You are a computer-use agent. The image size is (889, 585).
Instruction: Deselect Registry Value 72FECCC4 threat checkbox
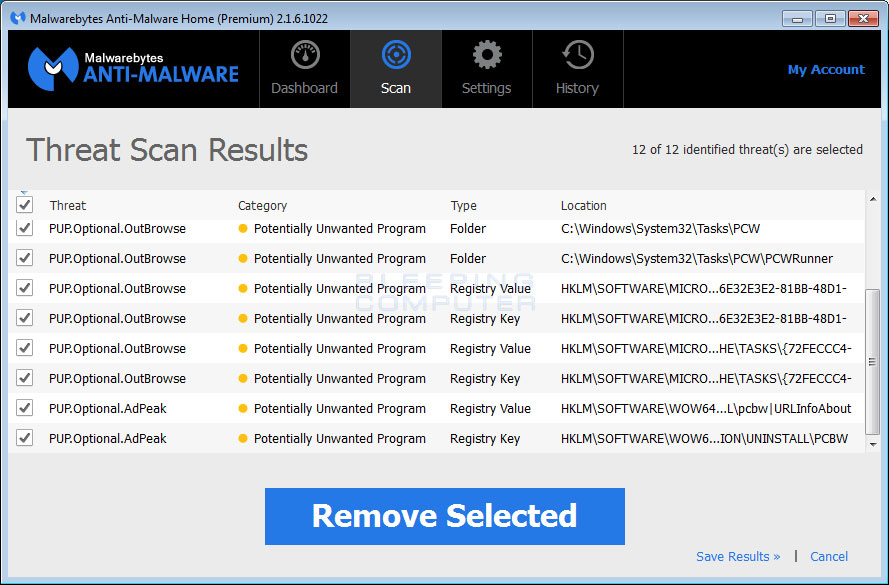coord(24,348)
